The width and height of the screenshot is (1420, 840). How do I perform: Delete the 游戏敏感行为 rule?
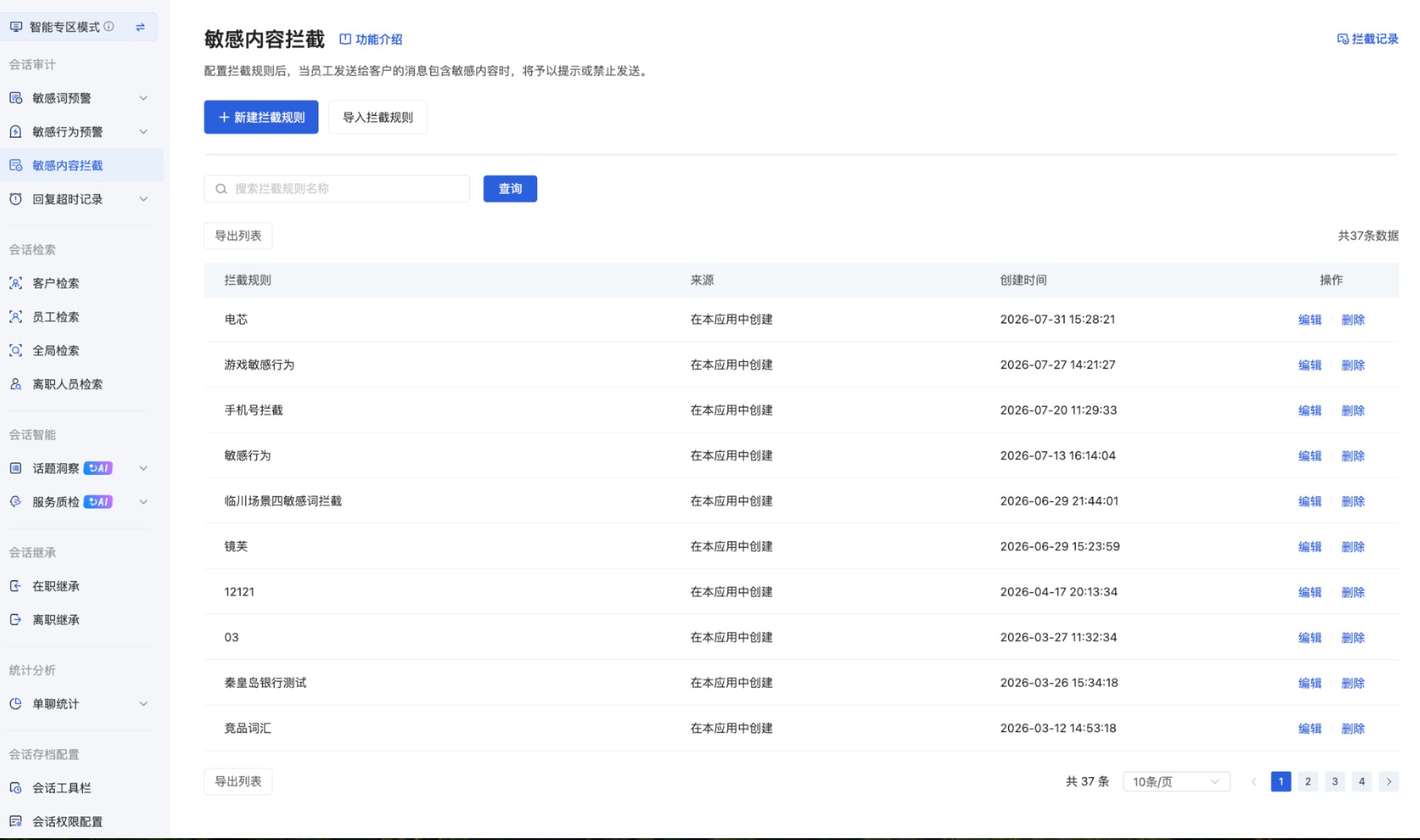pos(1353,365)
